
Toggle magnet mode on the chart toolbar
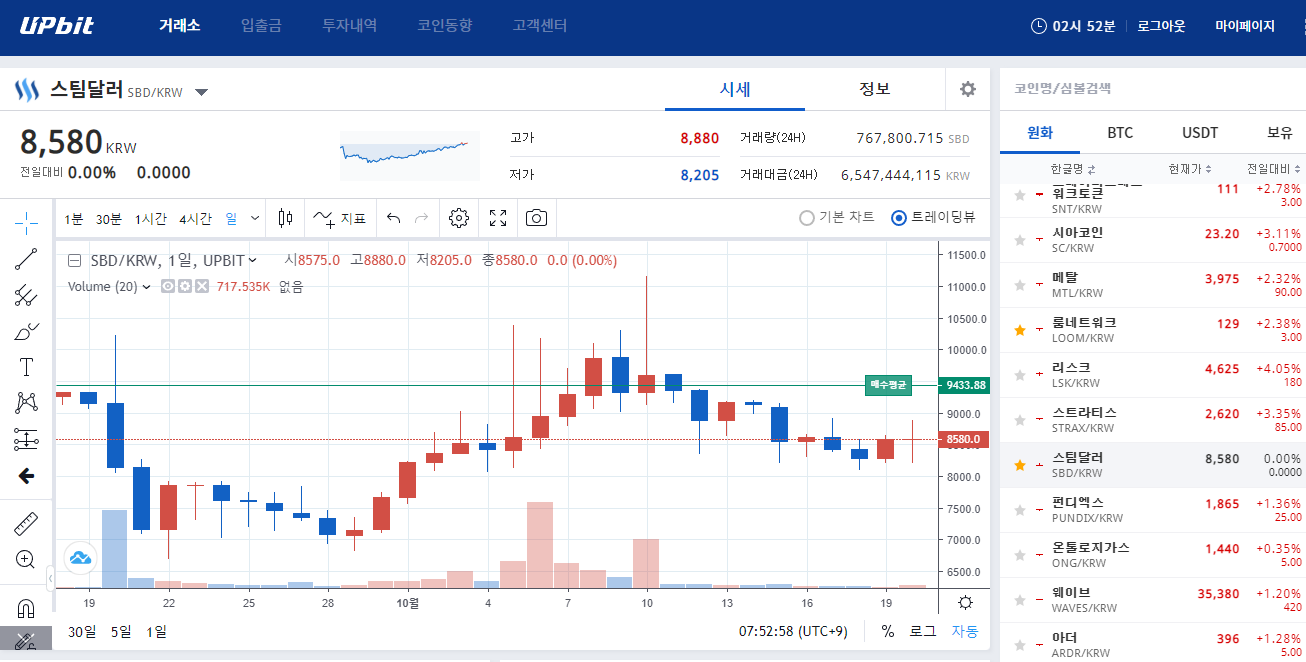tap(26, 608)
